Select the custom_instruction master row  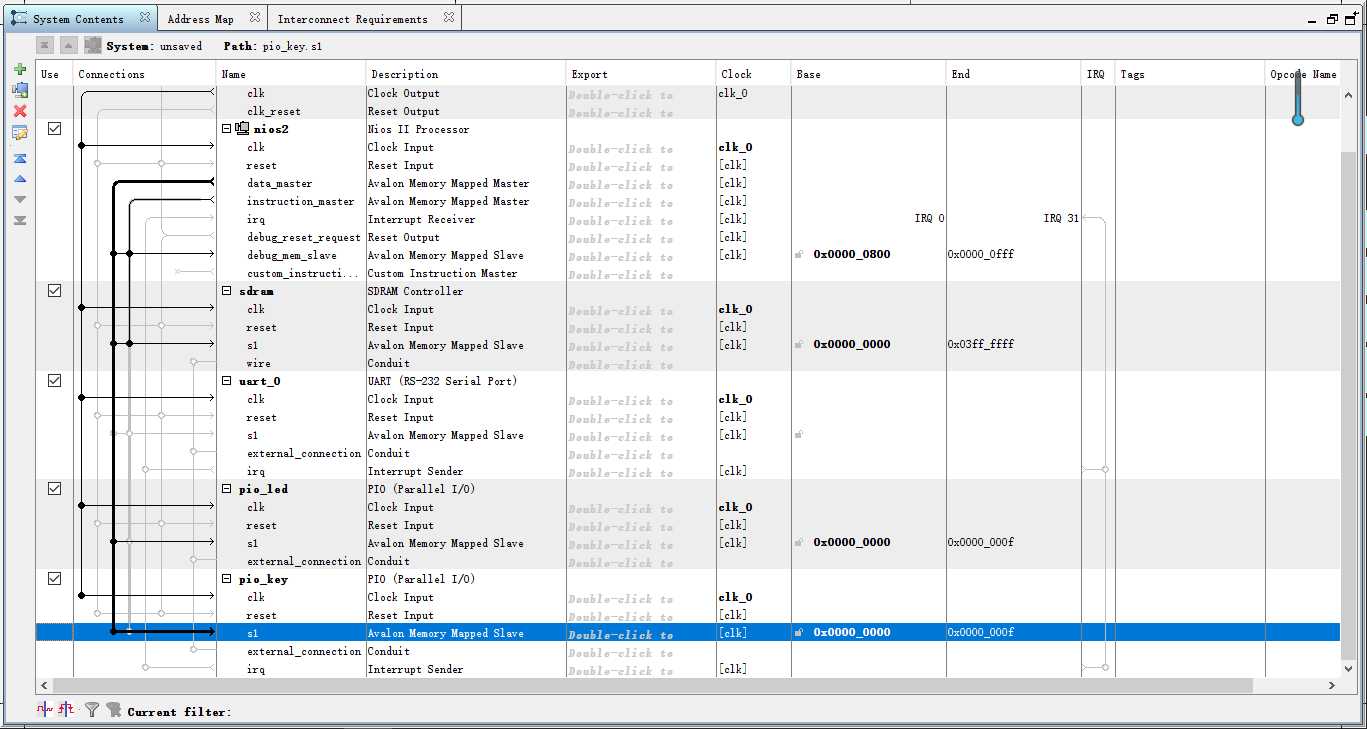pyautogui.click(x=688, y=273)
